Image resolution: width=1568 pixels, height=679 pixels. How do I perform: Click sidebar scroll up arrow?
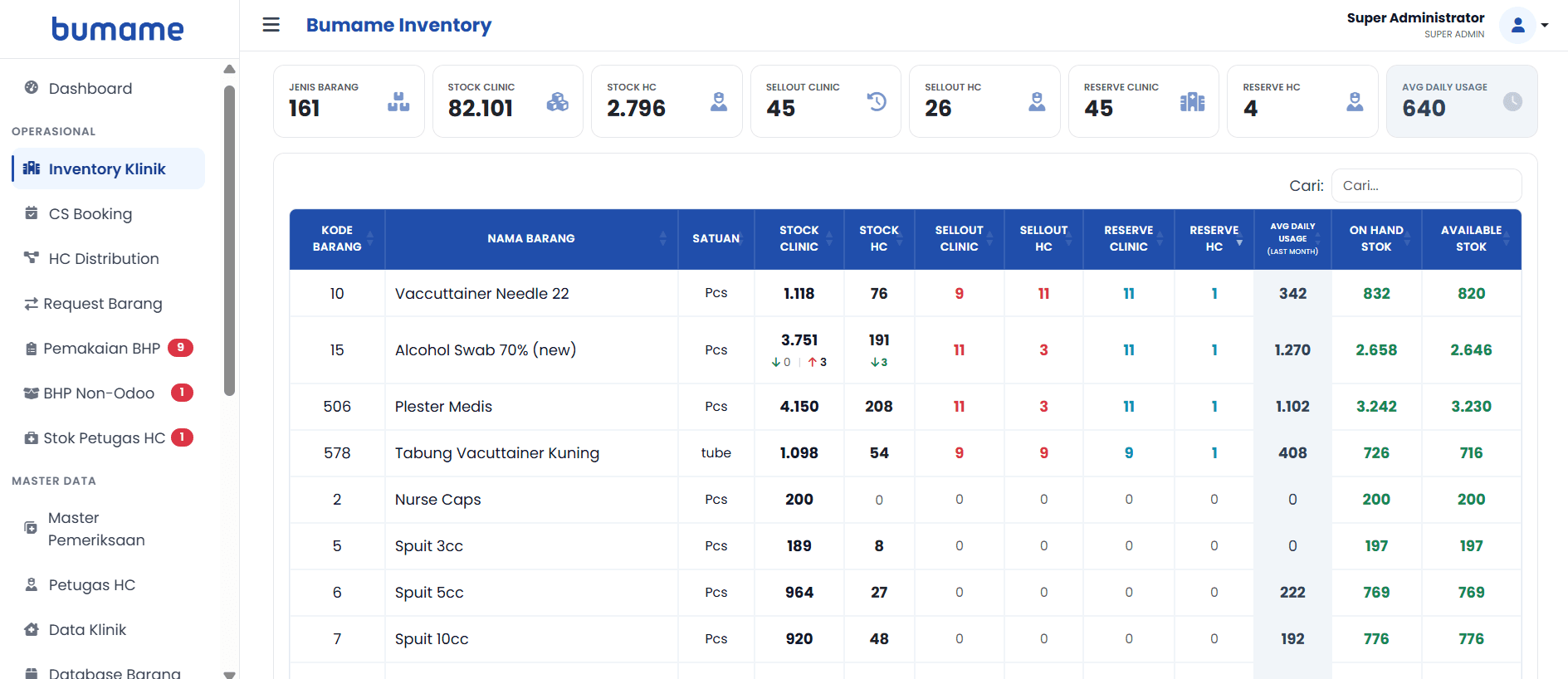pos(230,69)
